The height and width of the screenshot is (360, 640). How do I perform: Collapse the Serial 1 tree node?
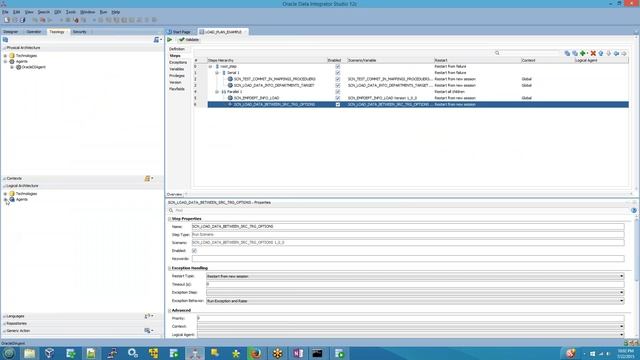tap(217, 73)
